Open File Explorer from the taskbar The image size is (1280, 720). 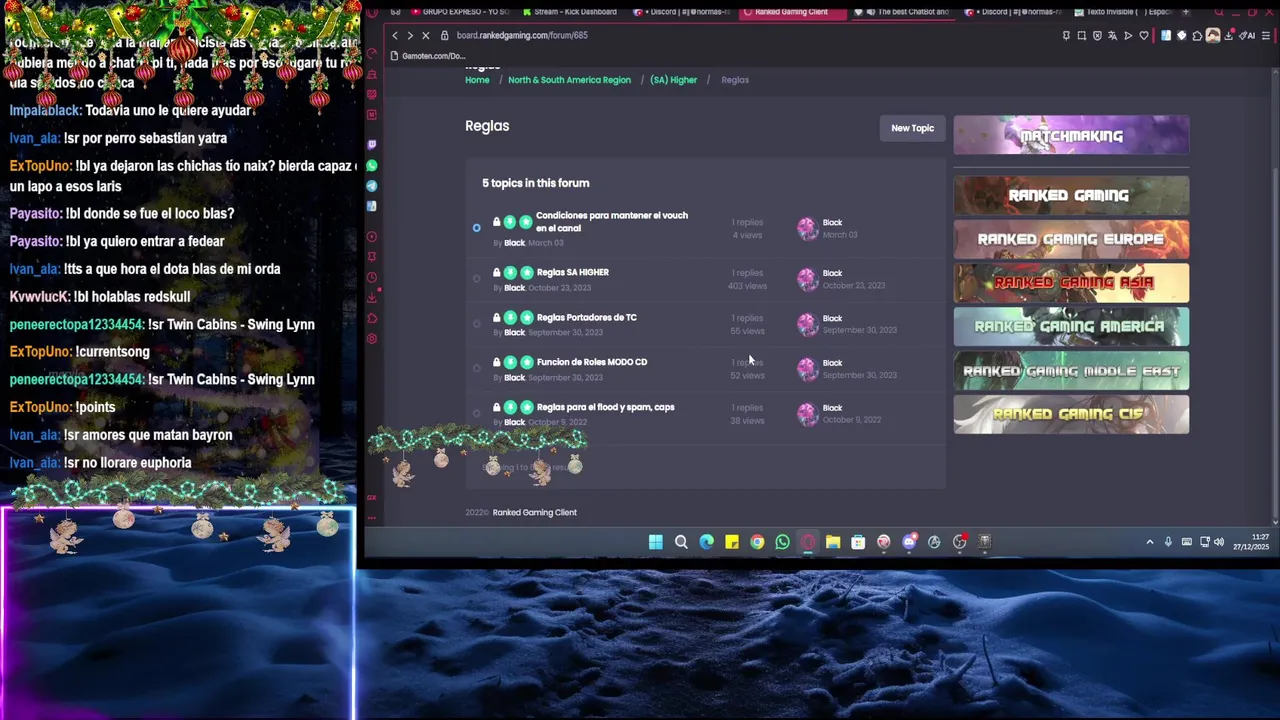click(833, 542)
